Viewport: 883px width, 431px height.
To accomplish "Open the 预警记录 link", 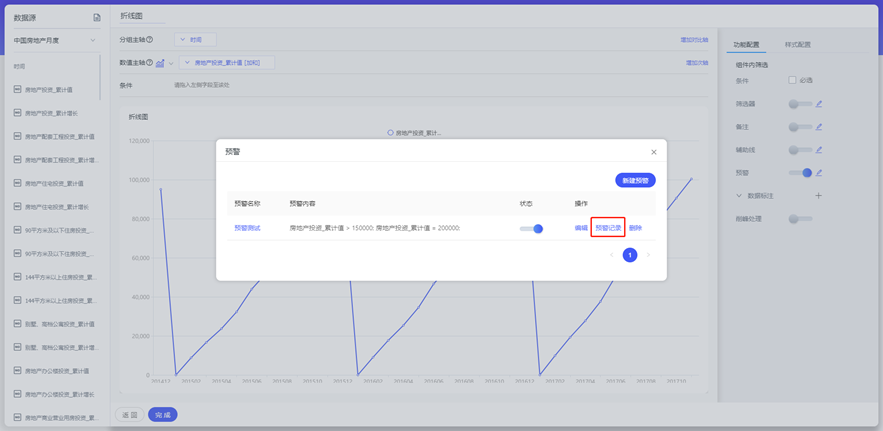I will (608, 228).
